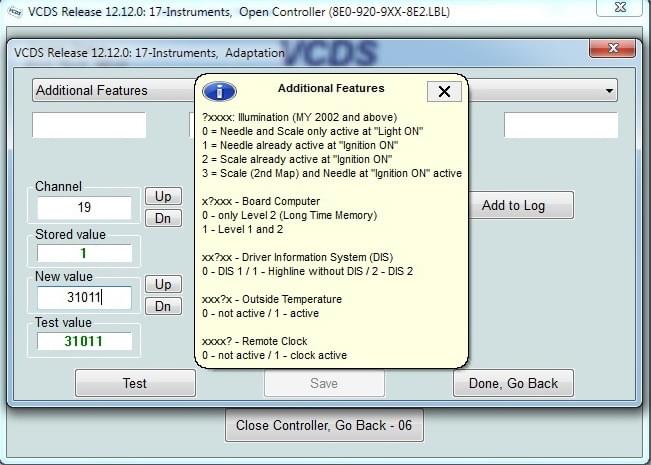Viewport: 651px width, 465px height.
Task: Click the 'Scale (2nd Map)' option line
Action: tap(332, 173)
